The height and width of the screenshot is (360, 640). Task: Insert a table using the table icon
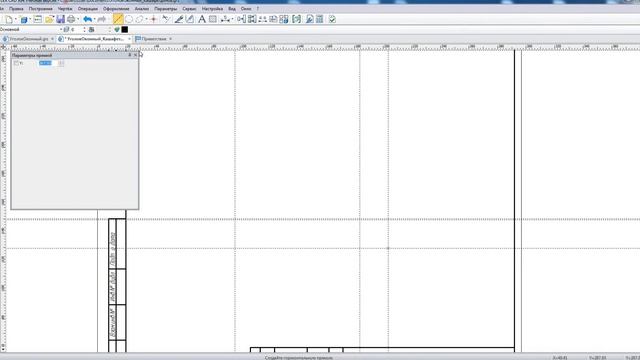click(x=213, y=19)
